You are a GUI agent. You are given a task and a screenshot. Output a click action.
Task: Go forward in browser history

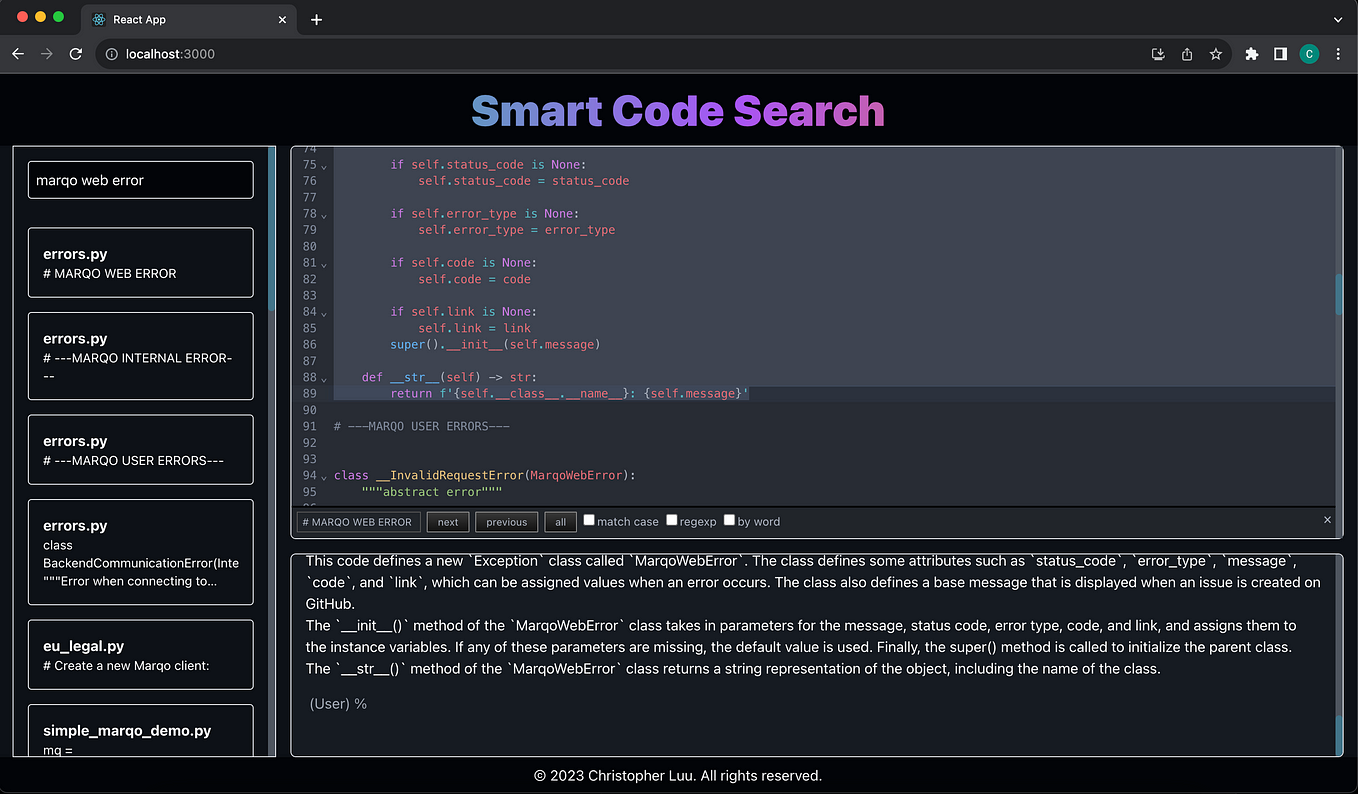tap(46, 54)
